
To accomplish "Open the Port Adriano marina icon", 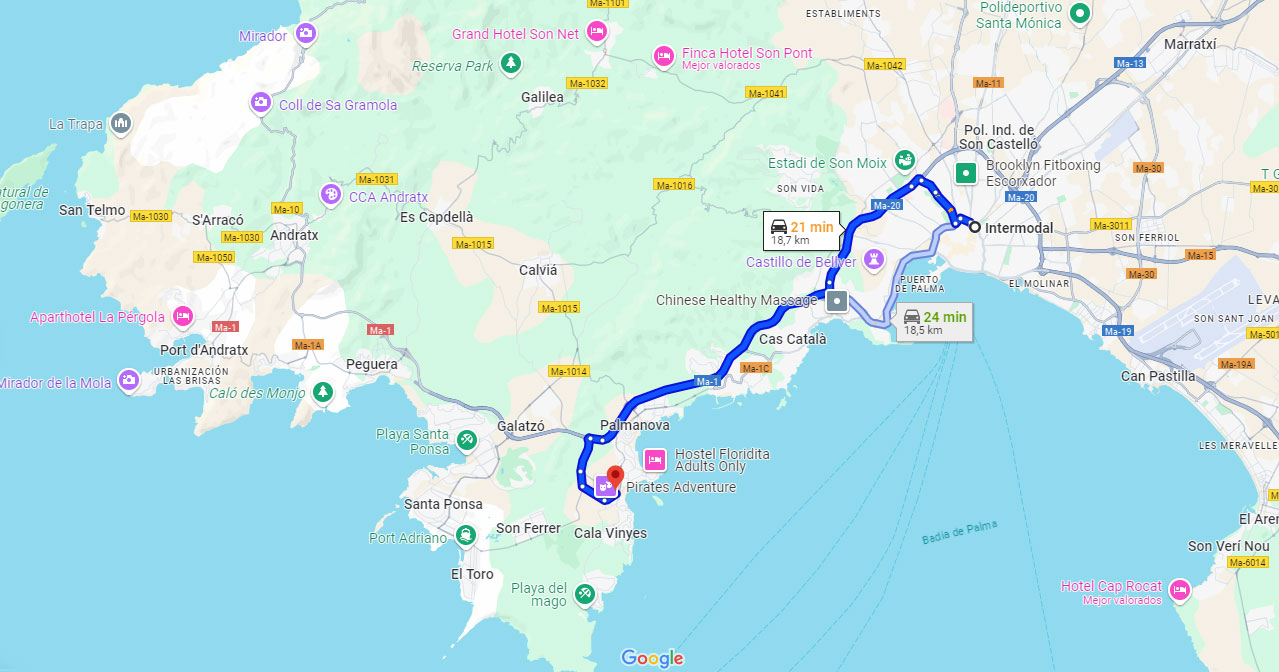I will [466, 536].
